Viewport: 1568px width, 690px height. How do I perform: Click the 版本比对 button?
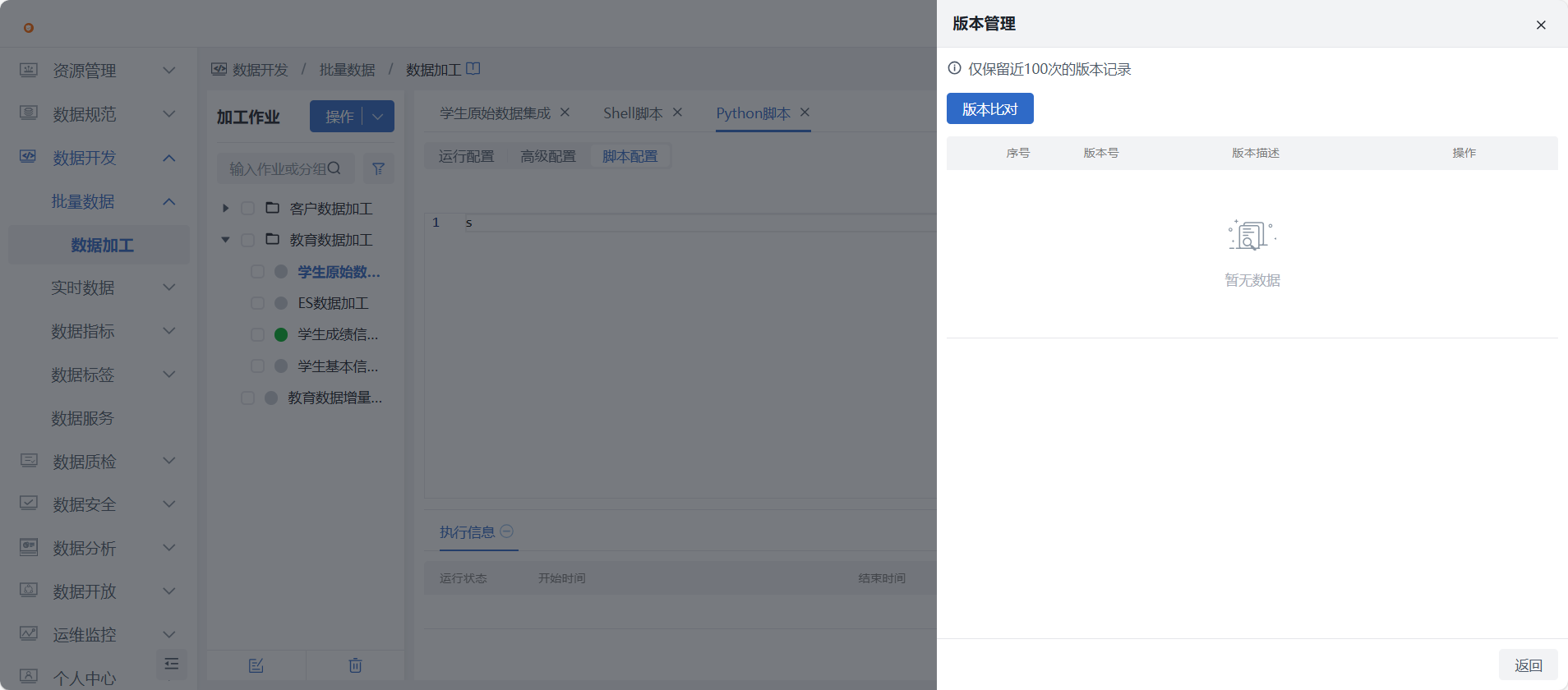click(990, 108)
